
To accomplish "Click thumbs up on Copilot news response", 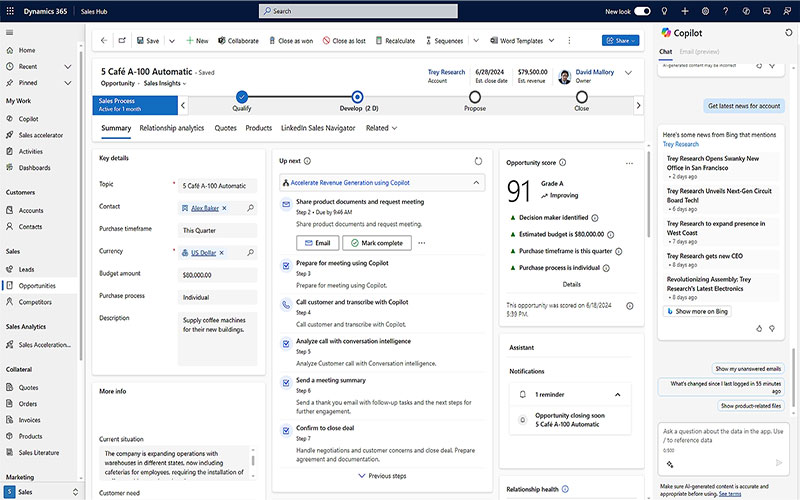I will tap(759, 329).
